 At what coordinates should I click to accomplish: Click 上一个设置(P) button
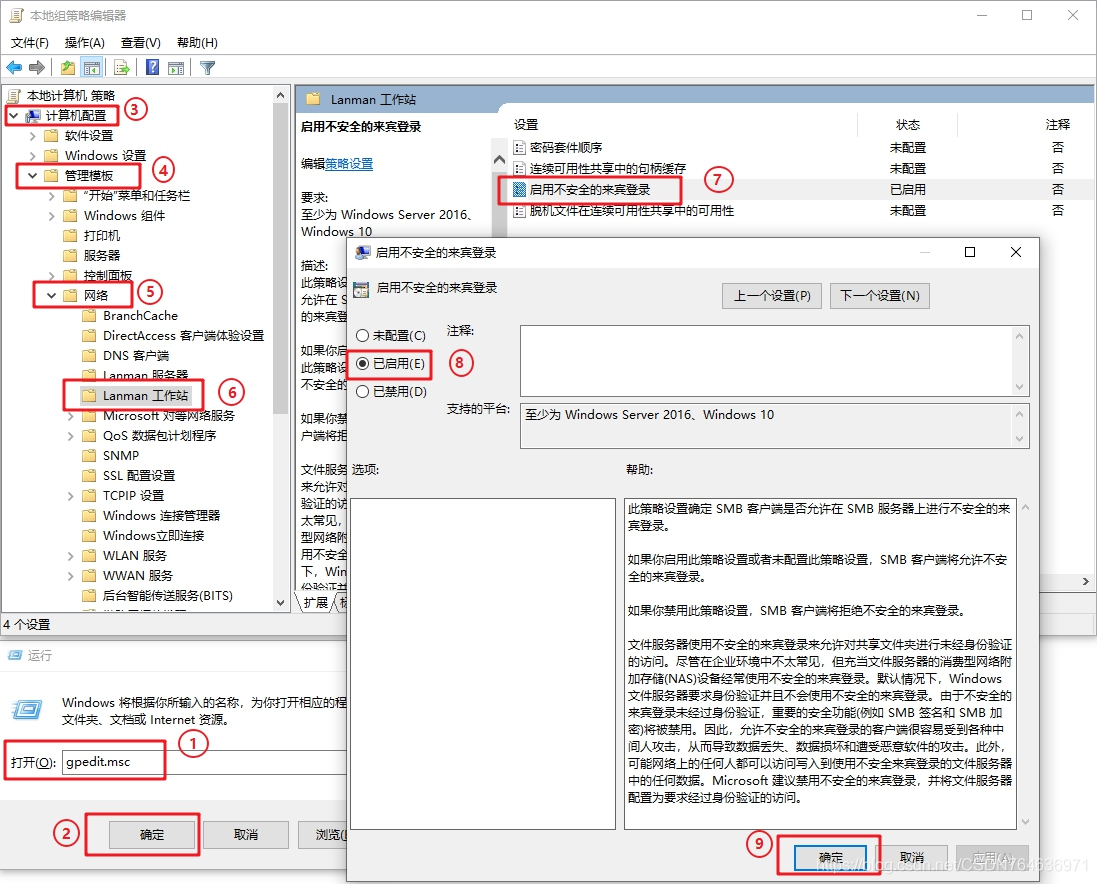(x=772, y=296)
